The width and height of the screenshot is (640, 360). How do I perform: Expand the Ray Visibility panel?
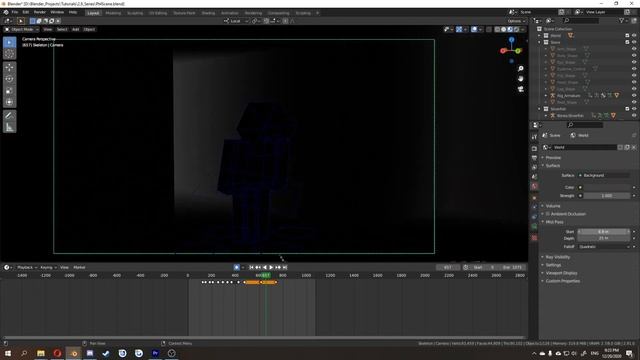pyautogui.click(x=558, y=257)
